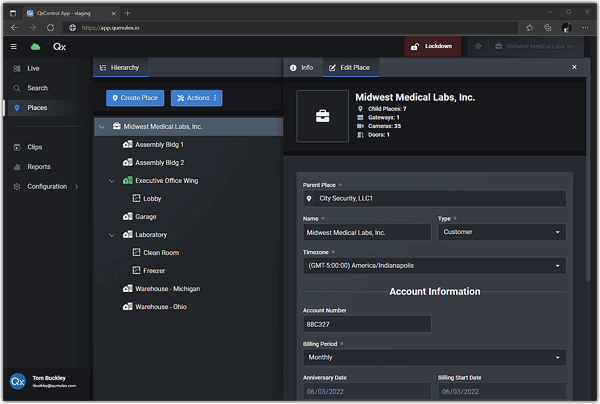Click the Lobby floor plan icon
The image size is (600, 404).
point(137,198)
